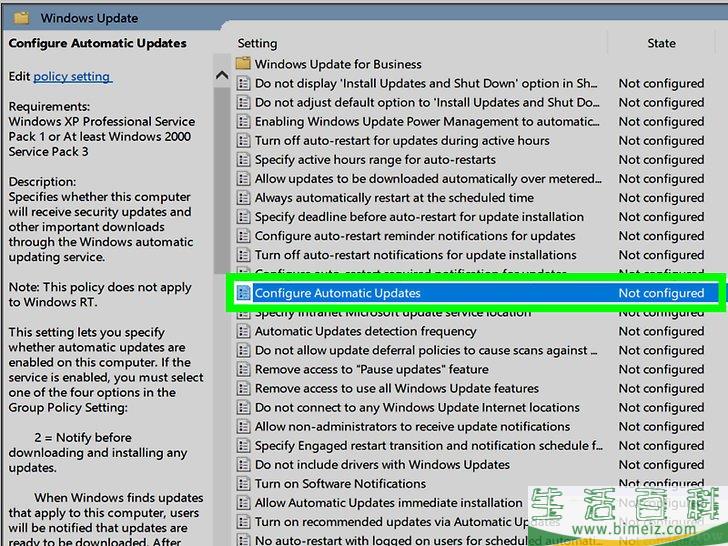Click icon of 'Turn off auto-restart during active hours'

pyautogui.click(x=243, y=141)
